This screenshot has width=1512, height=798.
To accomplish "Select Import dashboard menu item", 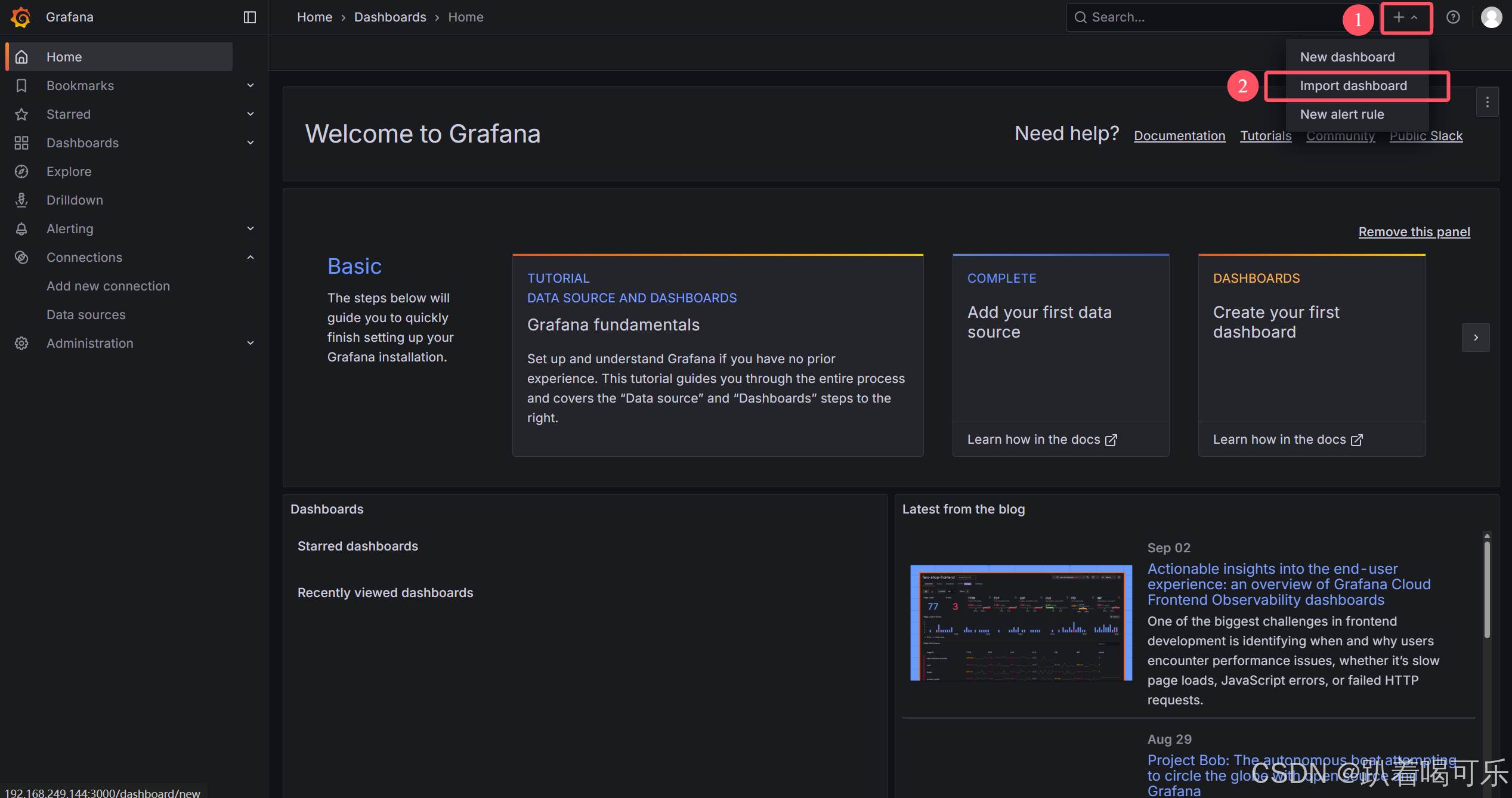I will (1357, 85).
